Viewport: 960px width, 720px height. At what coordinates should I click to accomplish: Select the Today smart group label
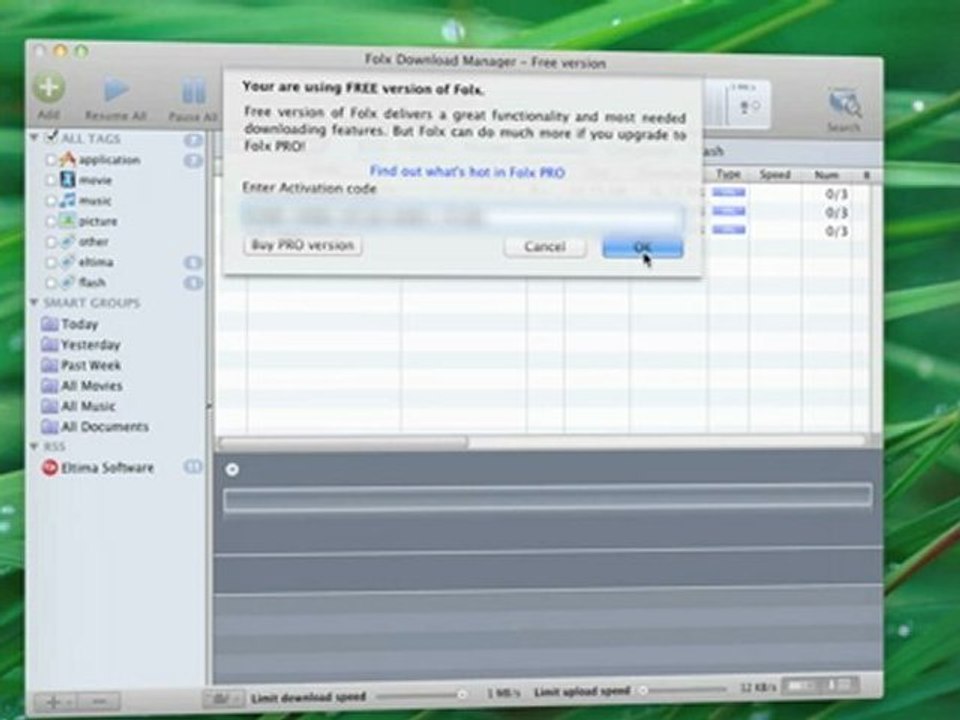(x=80, y=324)
